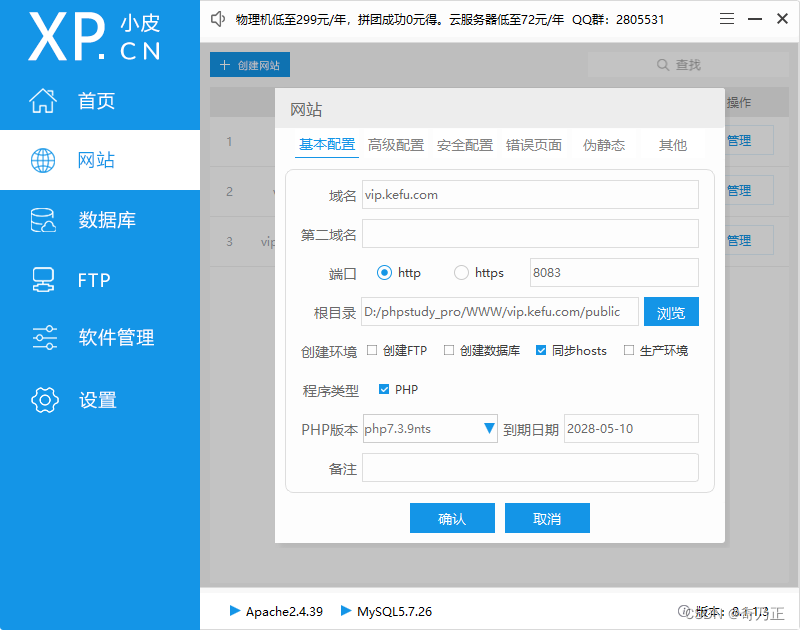
Task: Click the Apache2.4.39 status indicator
Action: click(276, 611)
